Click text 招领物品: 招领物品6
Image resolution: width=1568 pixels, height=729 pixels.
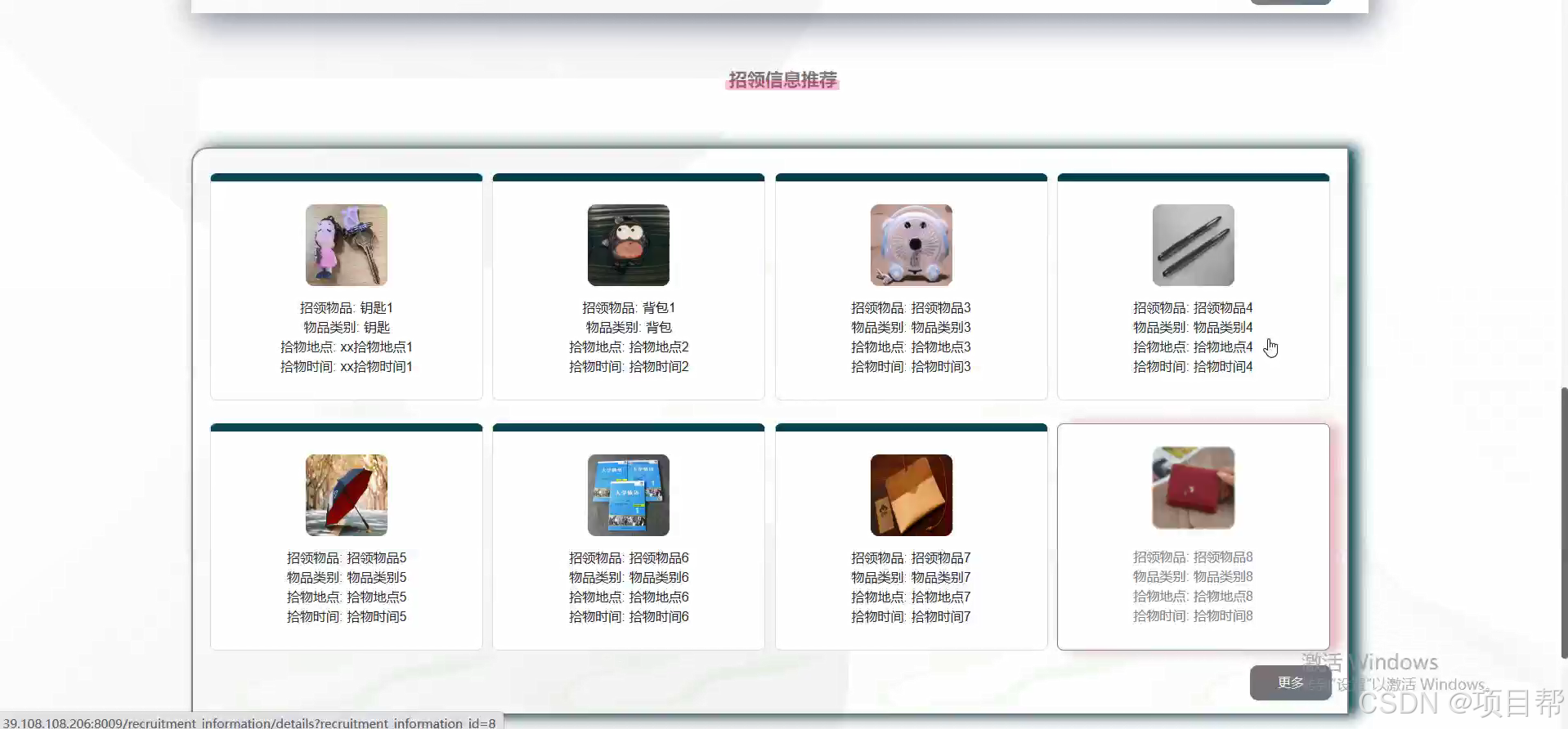[629, 558]
